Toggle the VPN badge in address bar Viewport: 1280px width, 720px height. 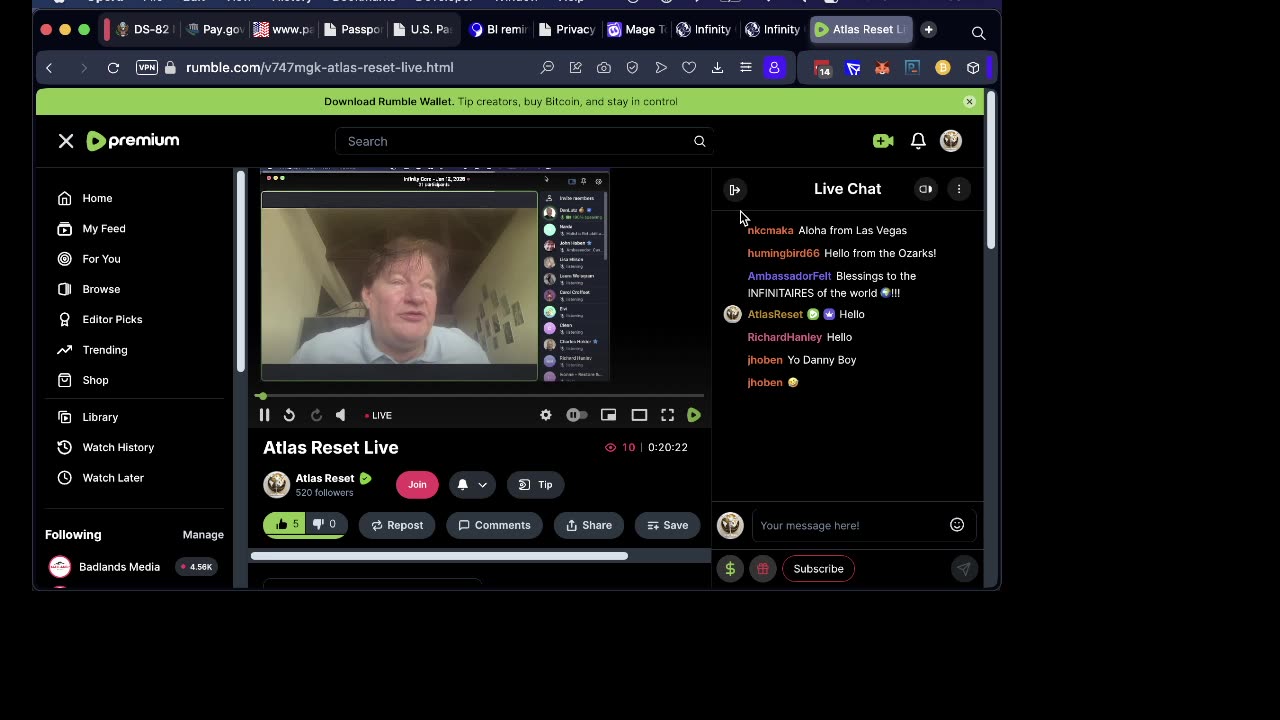coord(147,68)
